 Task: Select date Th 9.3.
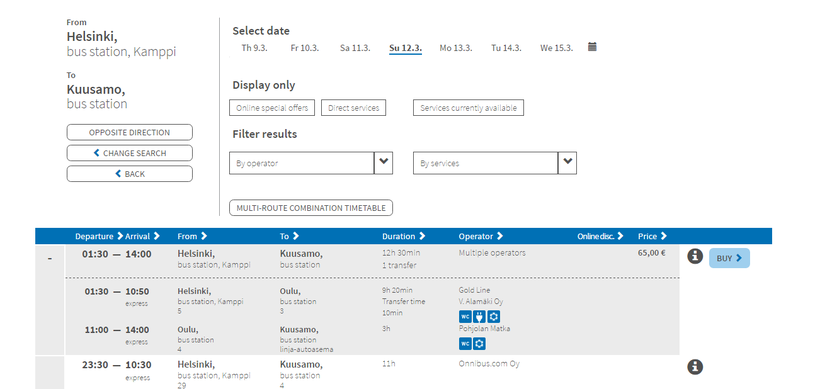click(x=254, y=48)
